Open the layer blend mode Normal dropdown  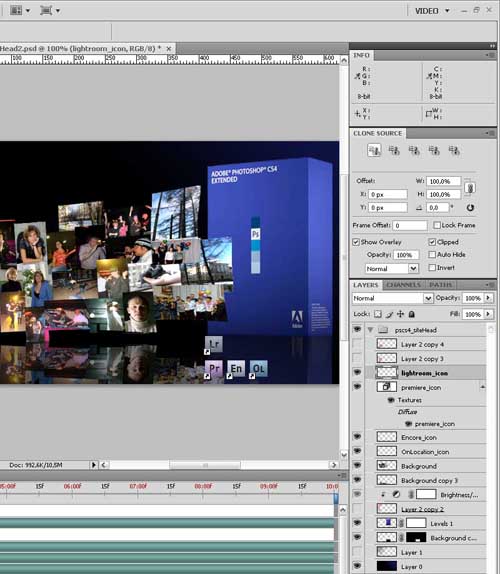coord(428,298)
